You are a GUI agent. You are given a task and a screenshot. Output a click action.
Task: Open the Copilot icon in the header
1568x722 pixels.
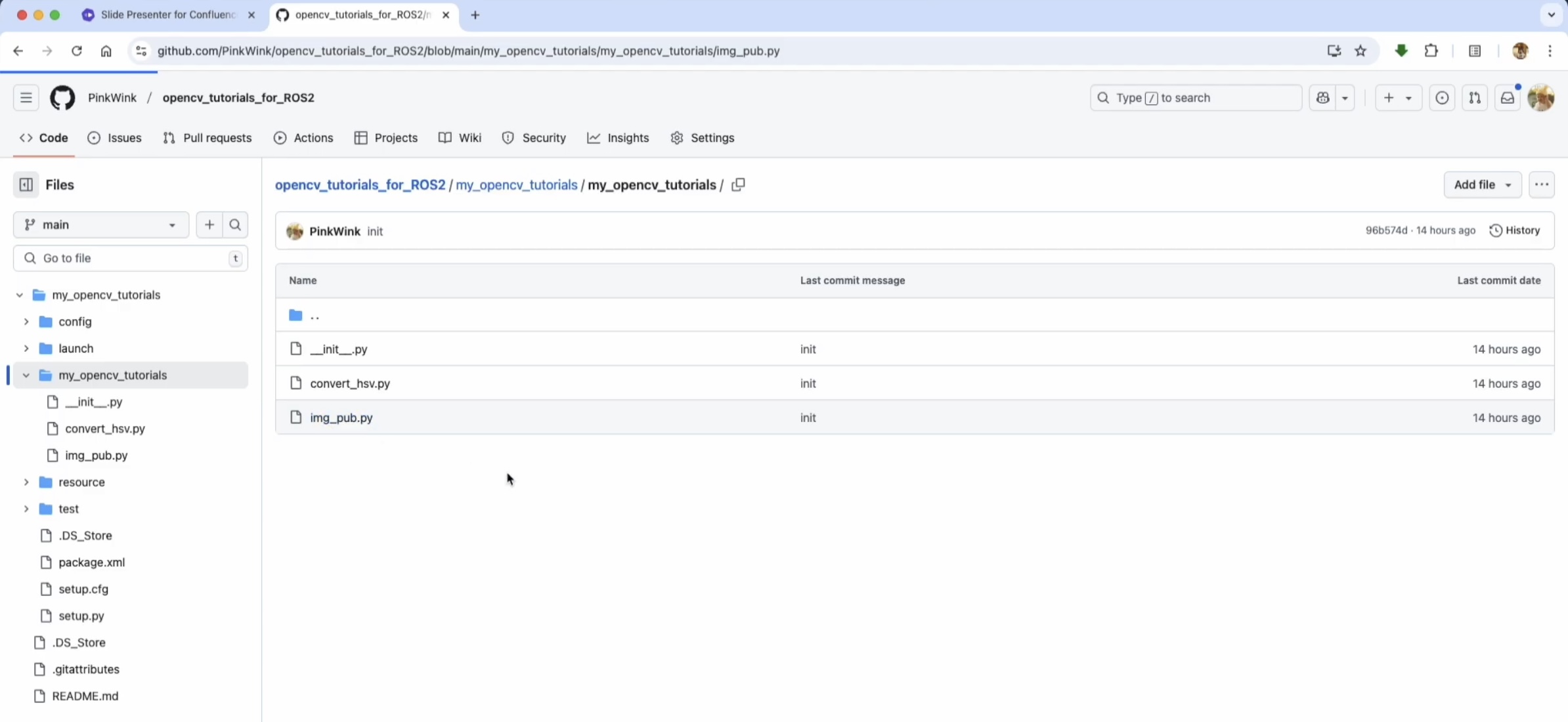(x=1323, y=98)
